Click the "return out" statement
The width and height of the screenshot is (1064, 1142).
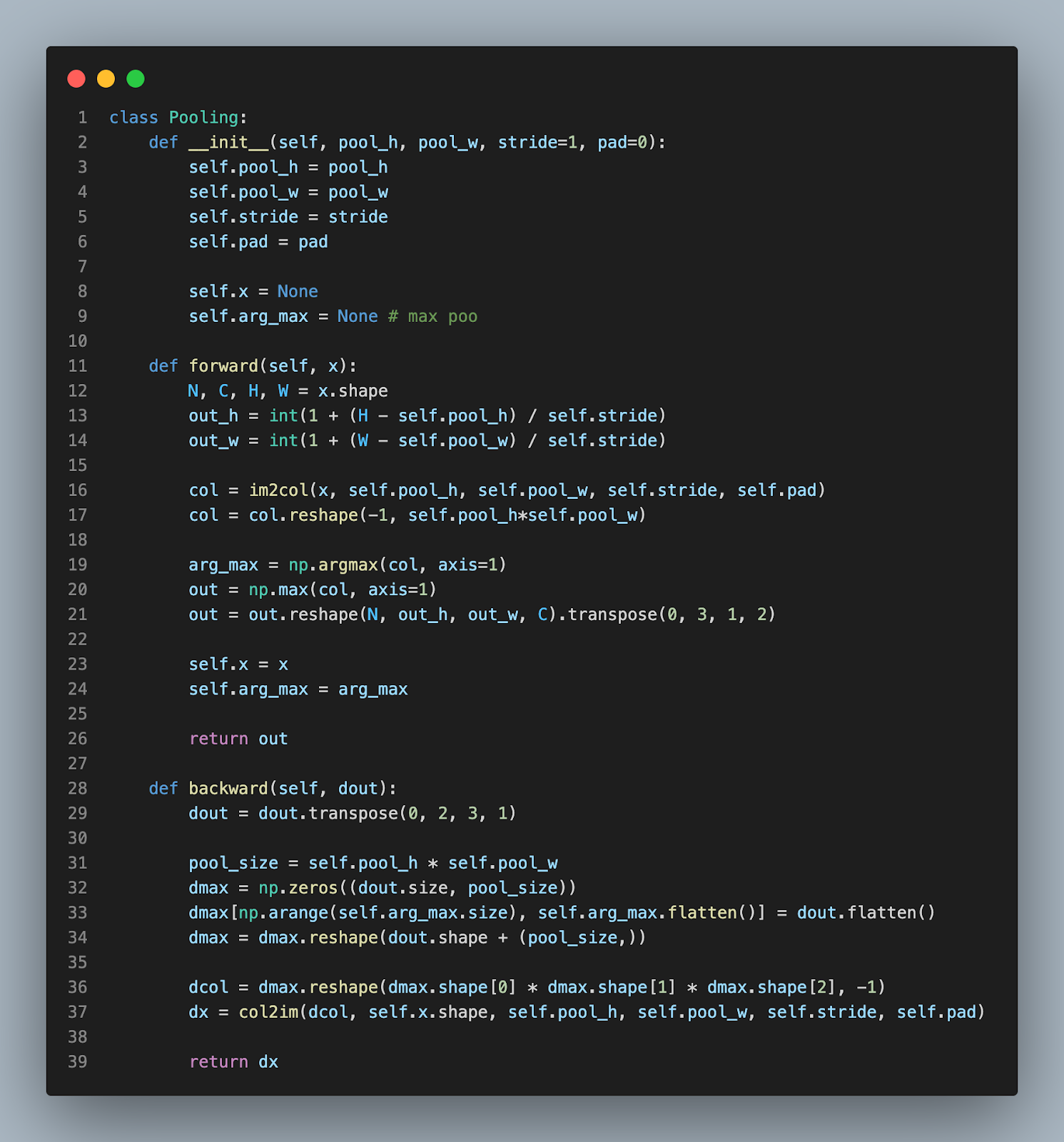[238, 739]
